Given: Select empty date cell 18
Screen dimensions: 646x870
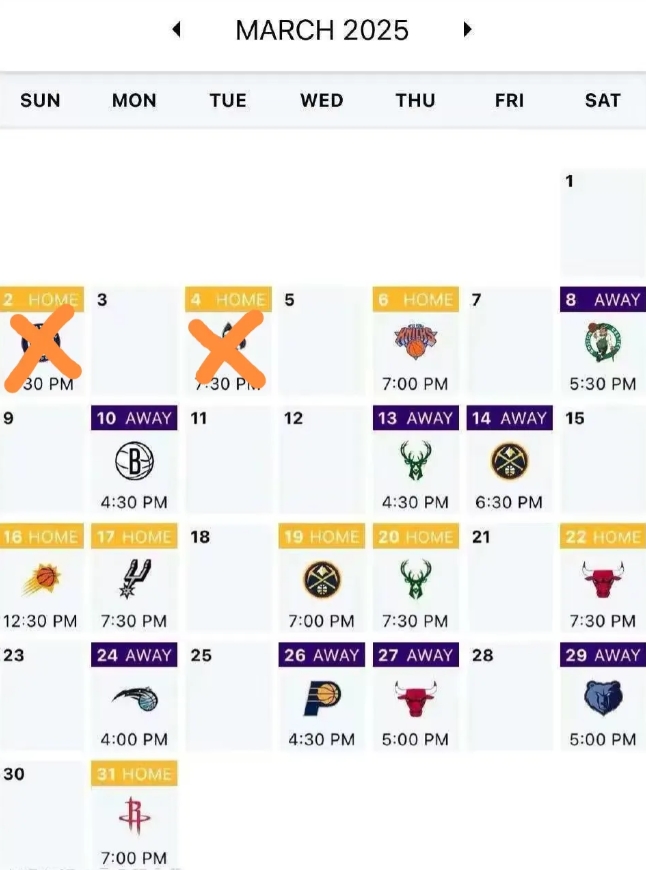Looking at the screenshot, I should (228, 578).
